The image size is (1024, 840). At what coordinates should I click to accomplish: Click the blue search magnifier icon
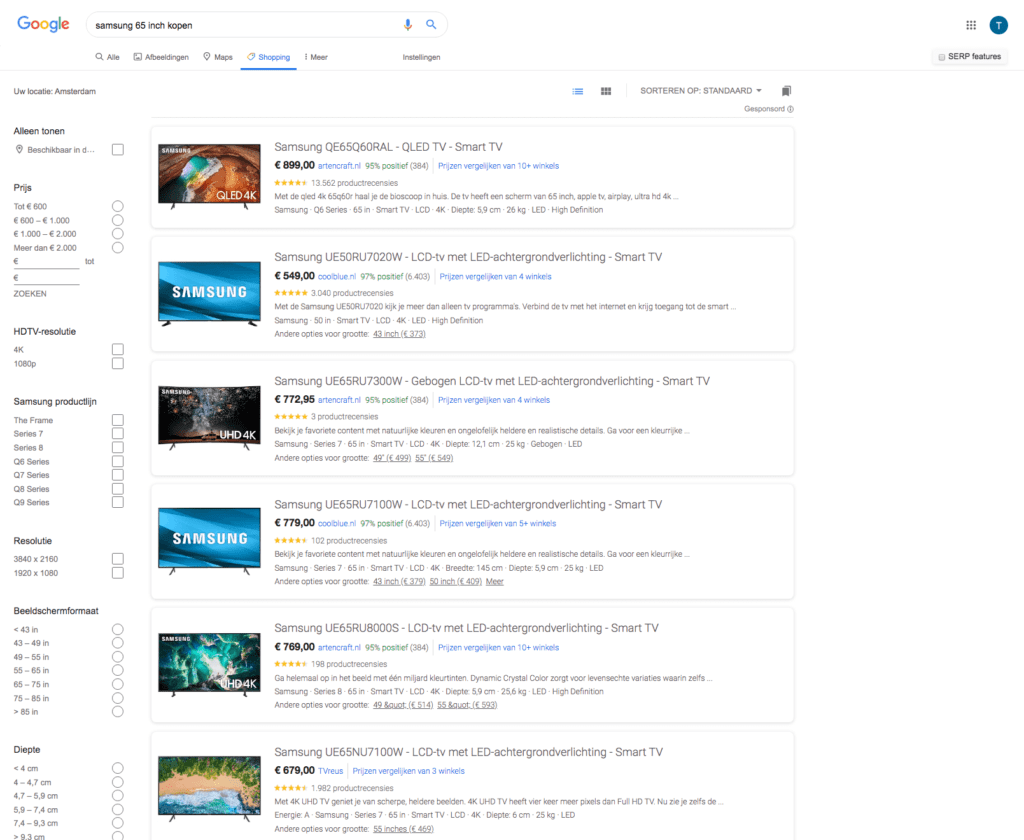click(431, 24)
